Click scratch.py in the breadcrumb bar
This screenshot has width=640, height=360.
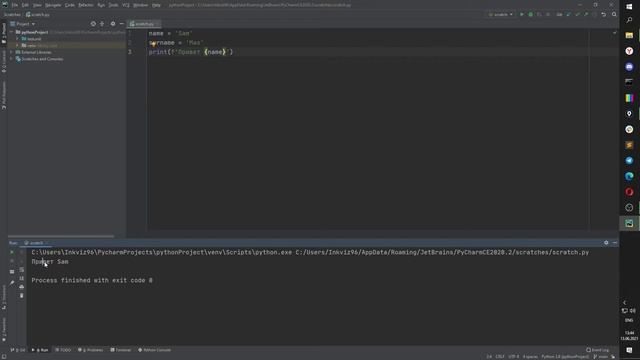pyautogui.click(x=38, y=14)
